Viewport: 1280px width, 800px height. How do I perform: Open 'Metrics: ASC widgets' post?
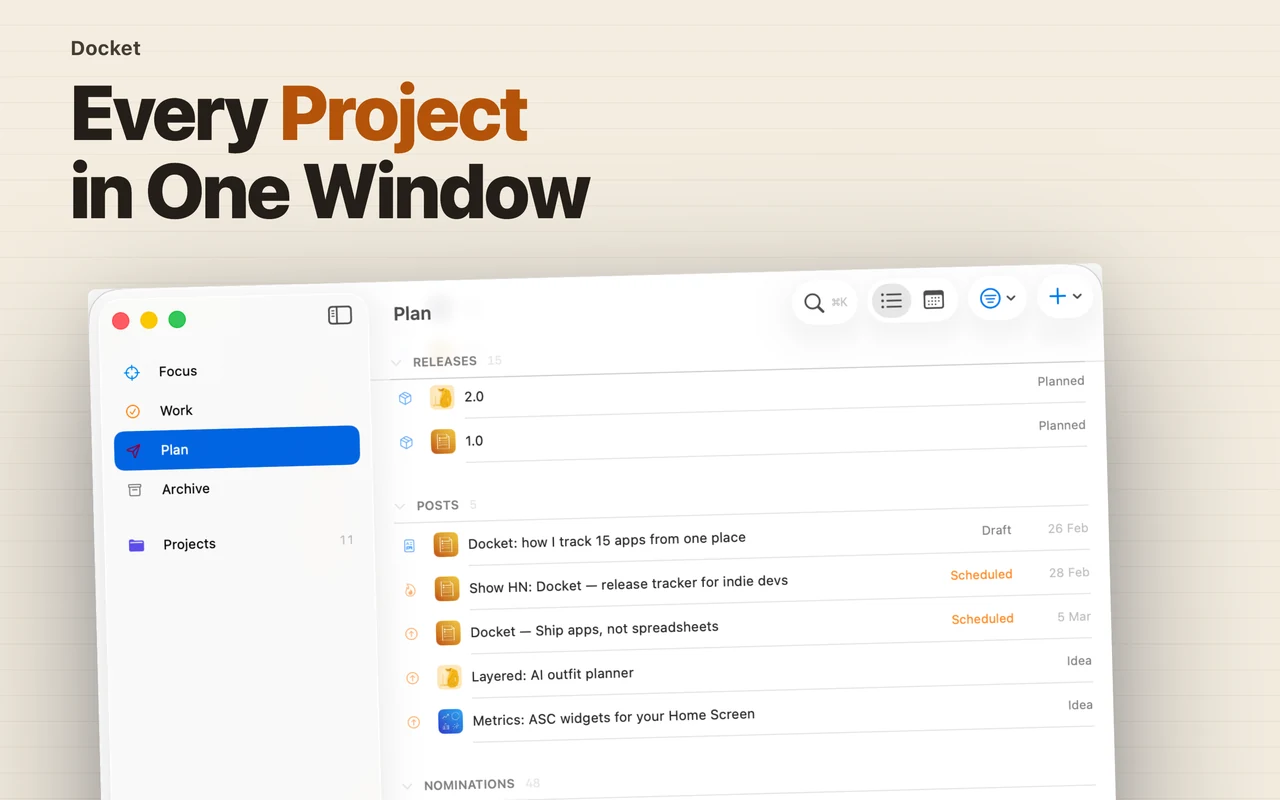748,713
